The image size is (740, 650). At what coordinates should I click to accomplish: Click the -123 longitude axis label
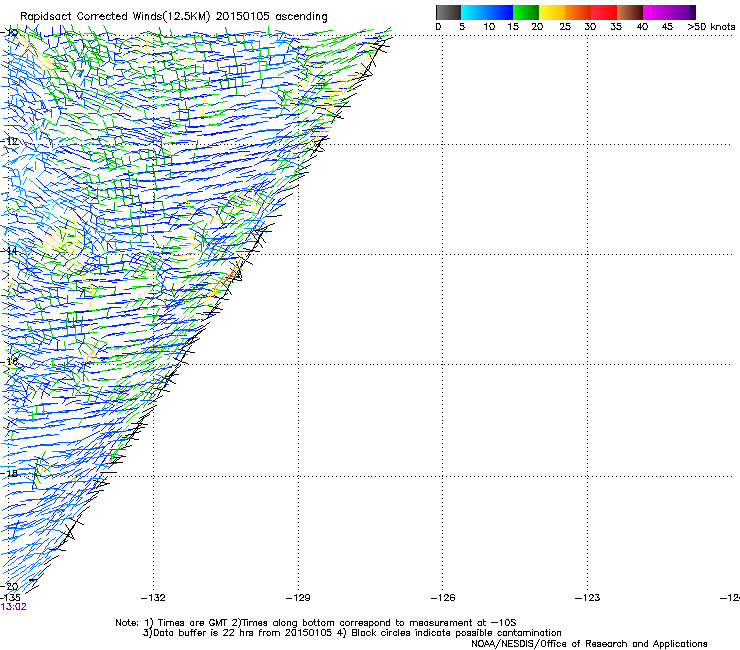coord(588,598)
